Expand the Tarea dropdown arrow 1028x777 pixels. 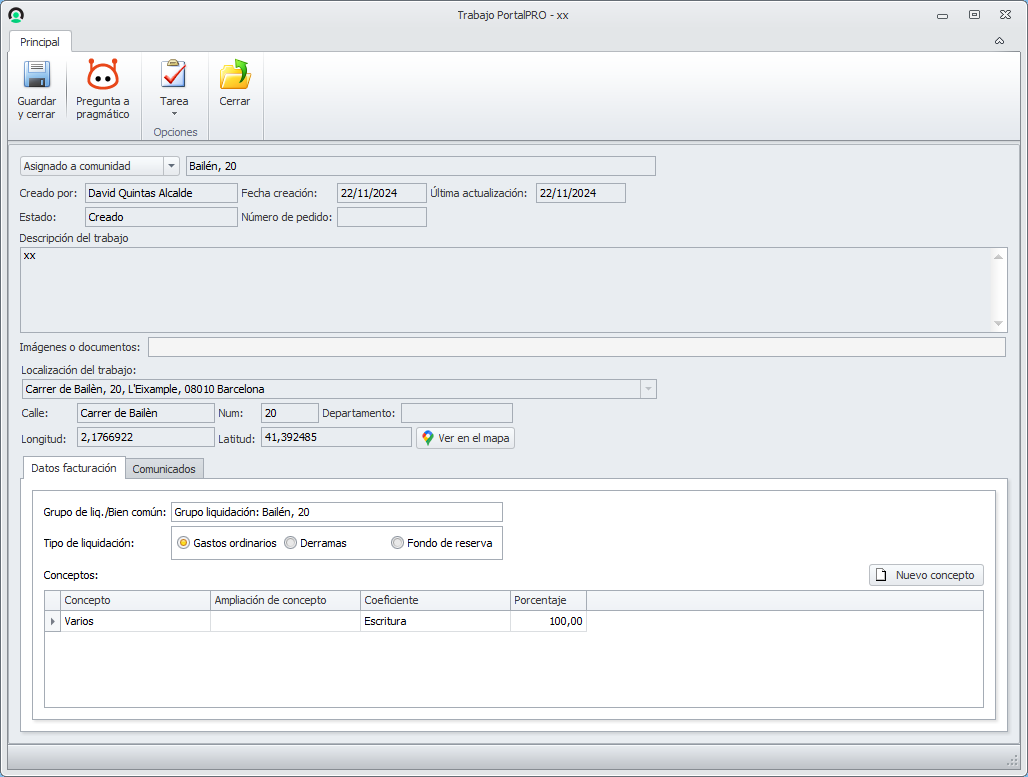174,114
